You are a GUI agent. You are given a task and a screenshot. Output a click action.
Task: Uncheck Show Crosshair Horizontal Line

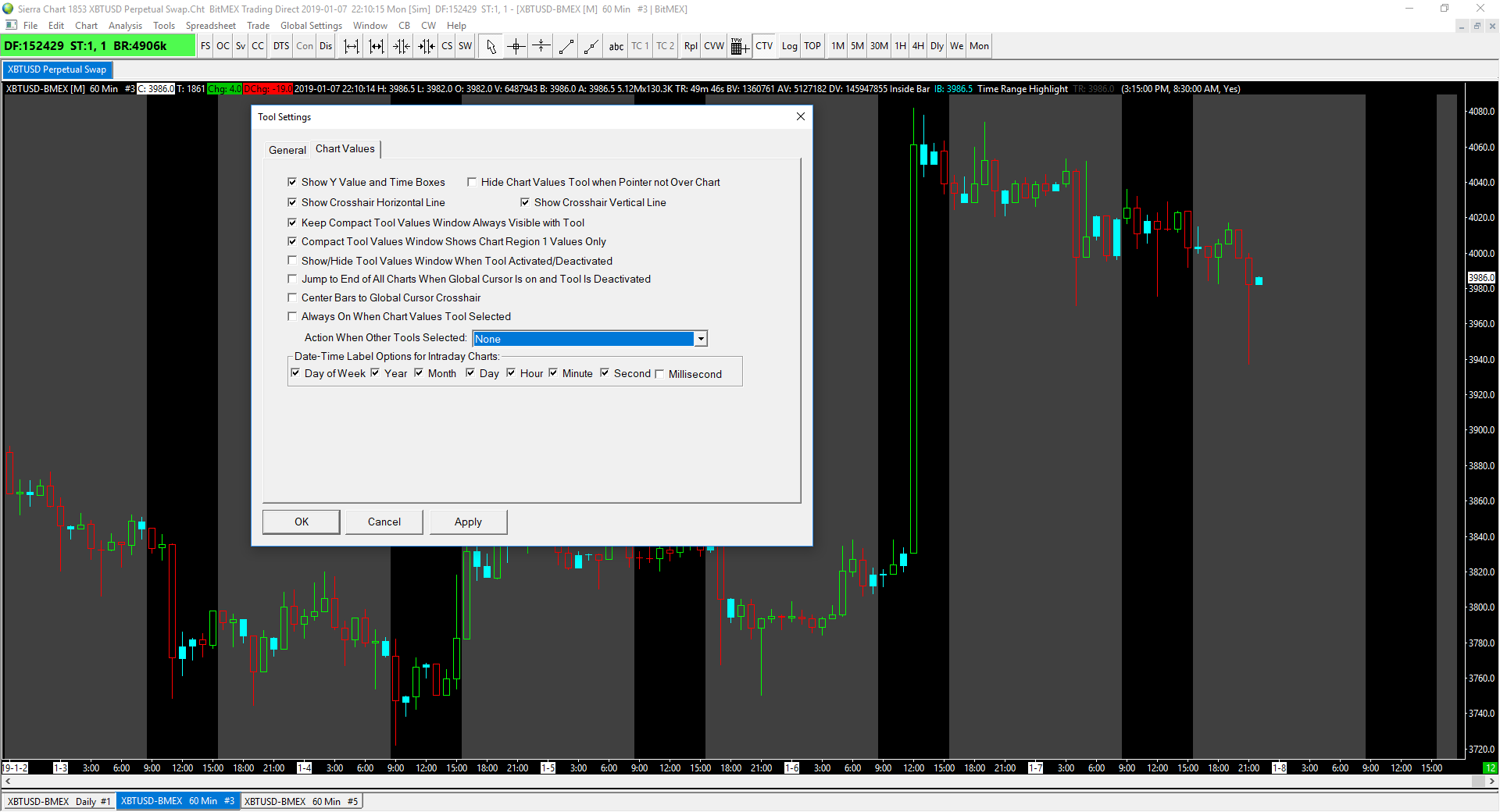pos(293,202)
